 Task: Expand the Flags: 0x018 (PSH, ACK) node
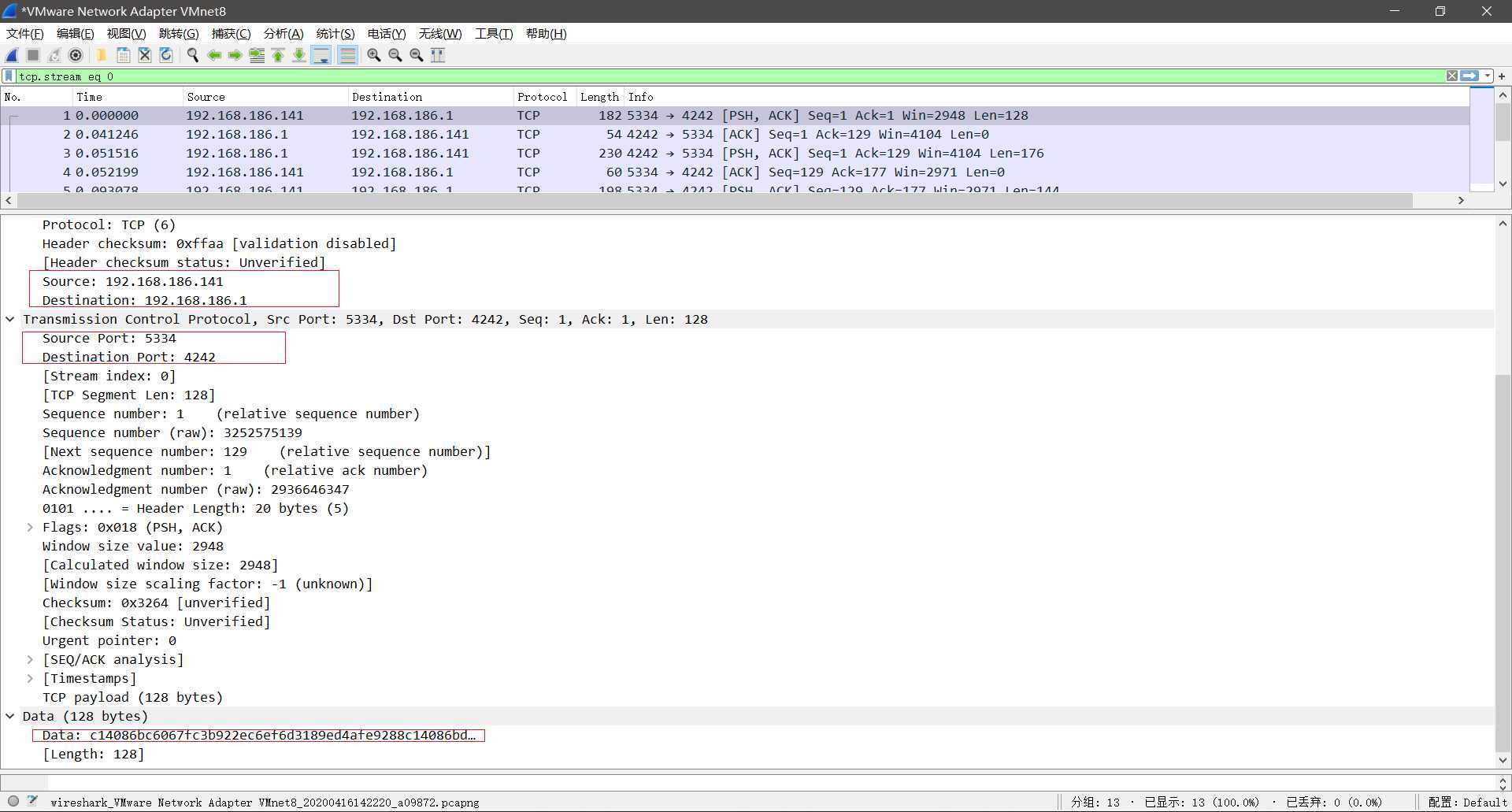(x=30, y=527)
